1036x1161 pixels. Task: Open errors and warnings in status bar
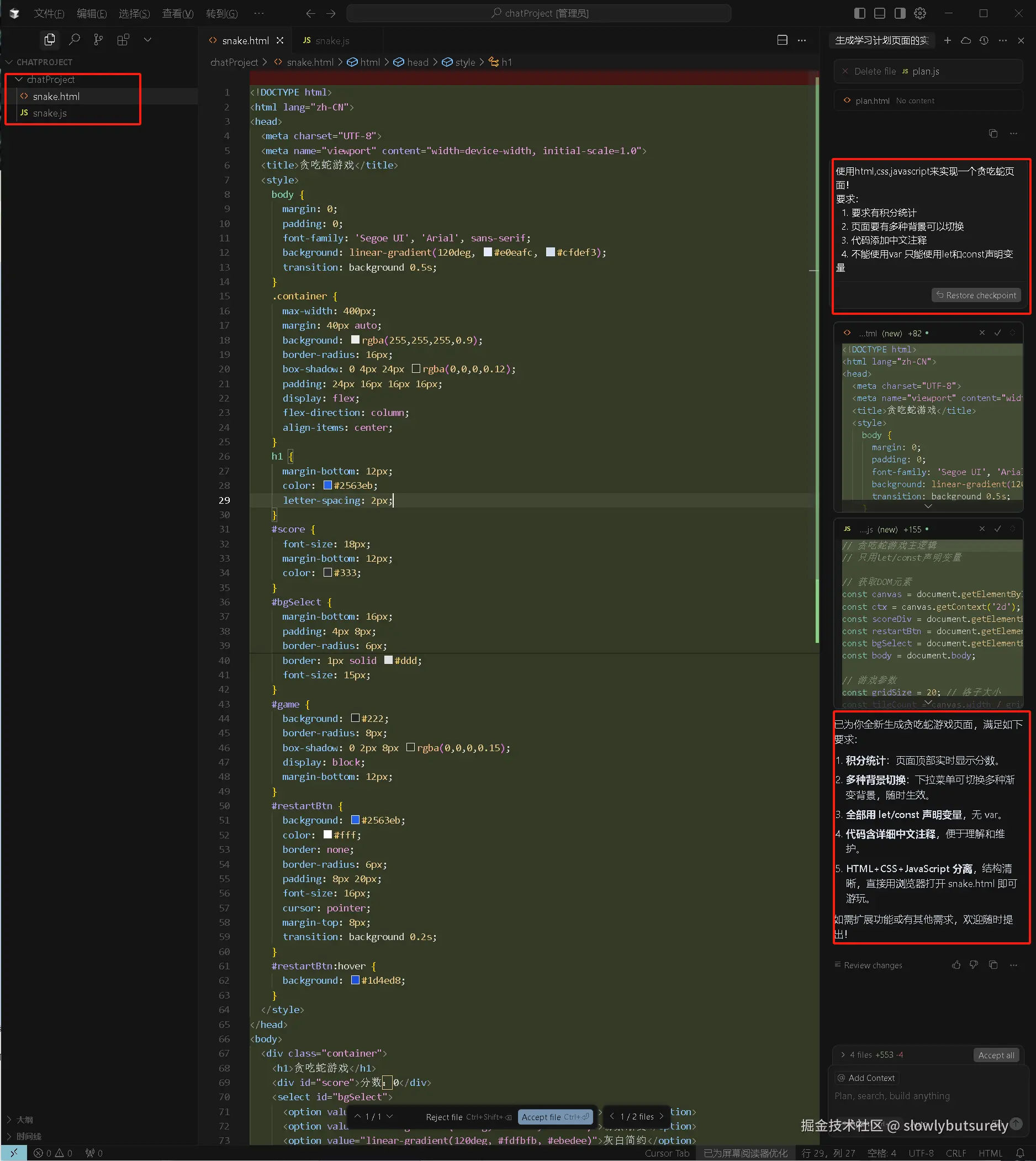click(53, 1153)
